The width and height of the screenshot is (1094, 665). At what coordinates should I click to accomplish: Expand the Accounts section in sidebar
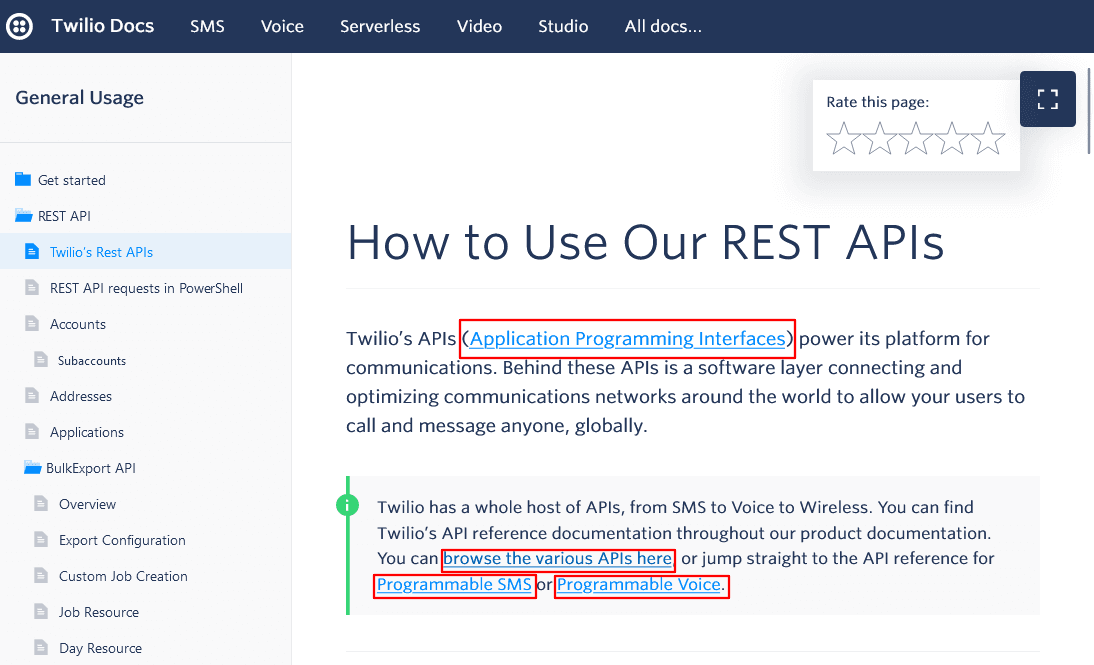77,324
